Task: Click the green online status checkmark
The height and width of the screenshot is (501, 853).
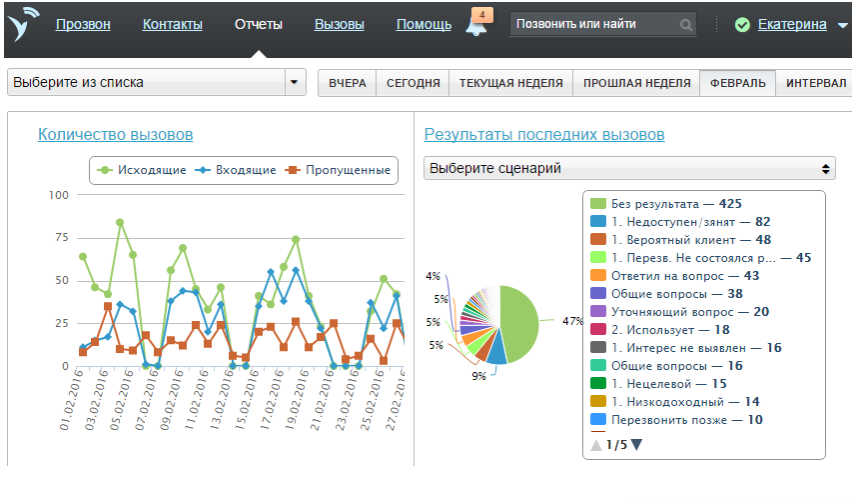Action: [742, 24]
